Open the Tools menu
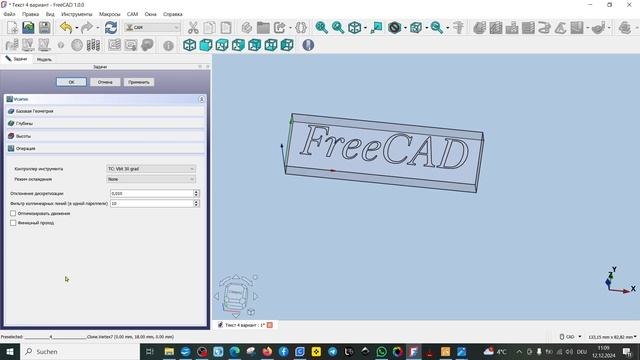640x360 pixels. pyautogui.click(x=77, y=14)
